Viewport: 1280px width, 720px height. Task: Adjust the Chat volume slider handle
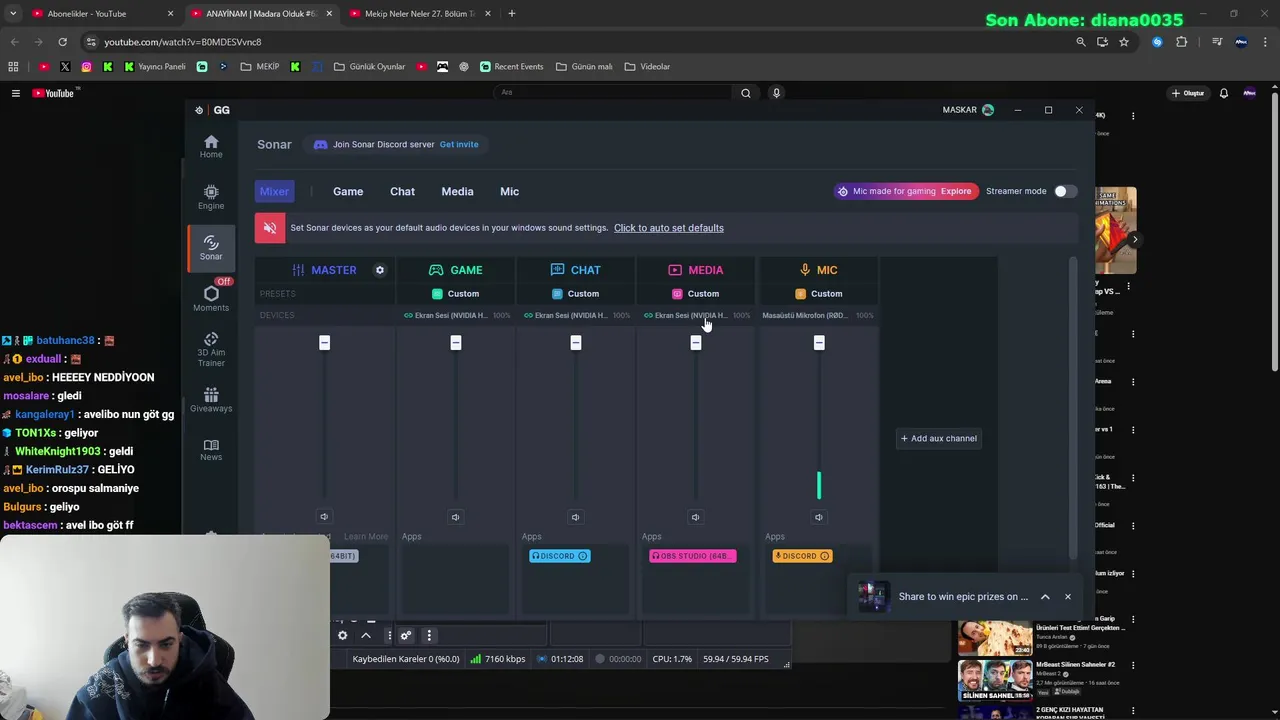(x=575, y=343)
